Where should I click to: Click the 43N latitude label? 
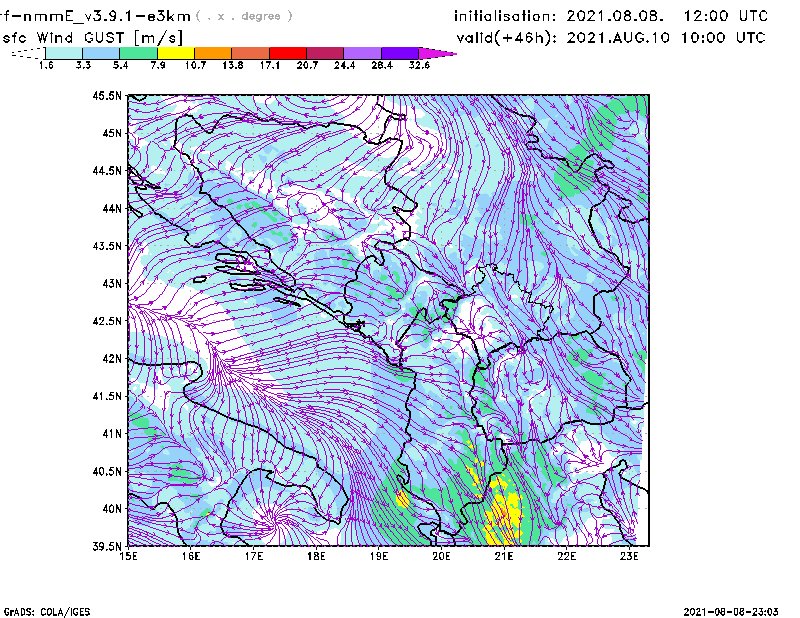[x=112, y=283]
